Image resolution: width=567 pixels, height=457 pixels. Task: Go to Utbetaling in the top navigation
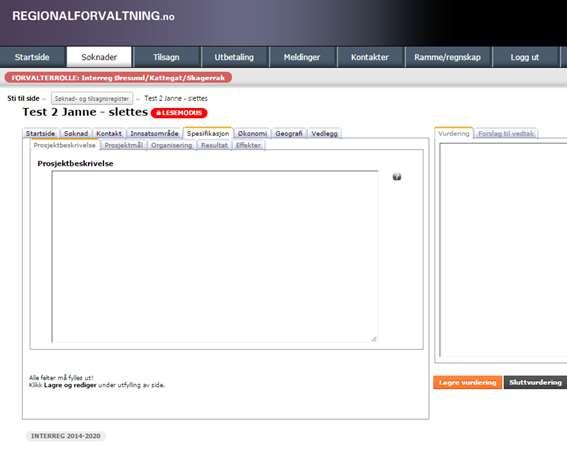point(234,57)
